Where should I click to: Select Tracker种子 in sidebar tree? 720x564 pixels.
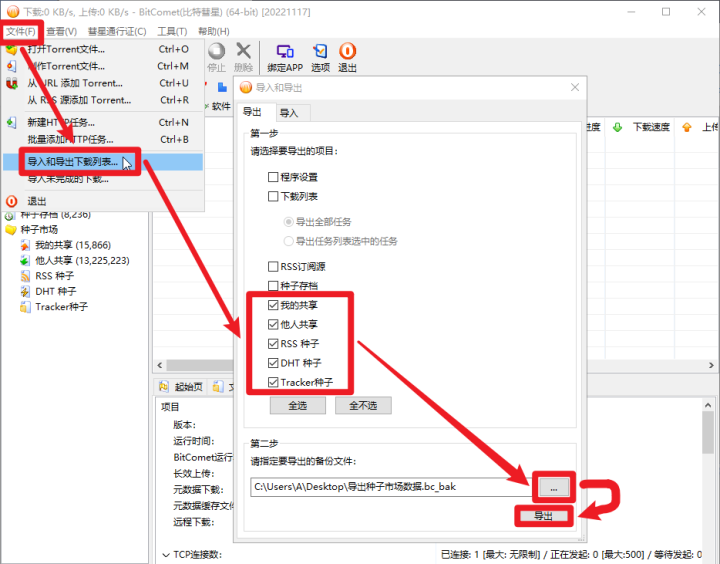(62, 307)
